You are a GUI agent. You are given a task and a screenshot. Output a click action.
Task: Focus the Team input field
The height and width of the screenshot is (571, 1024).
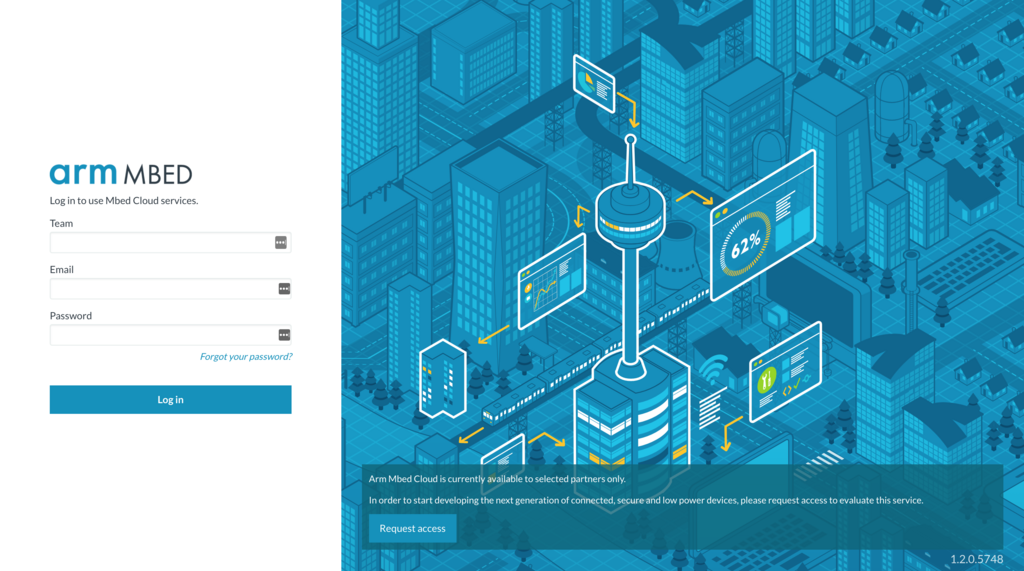pos(170,242)
